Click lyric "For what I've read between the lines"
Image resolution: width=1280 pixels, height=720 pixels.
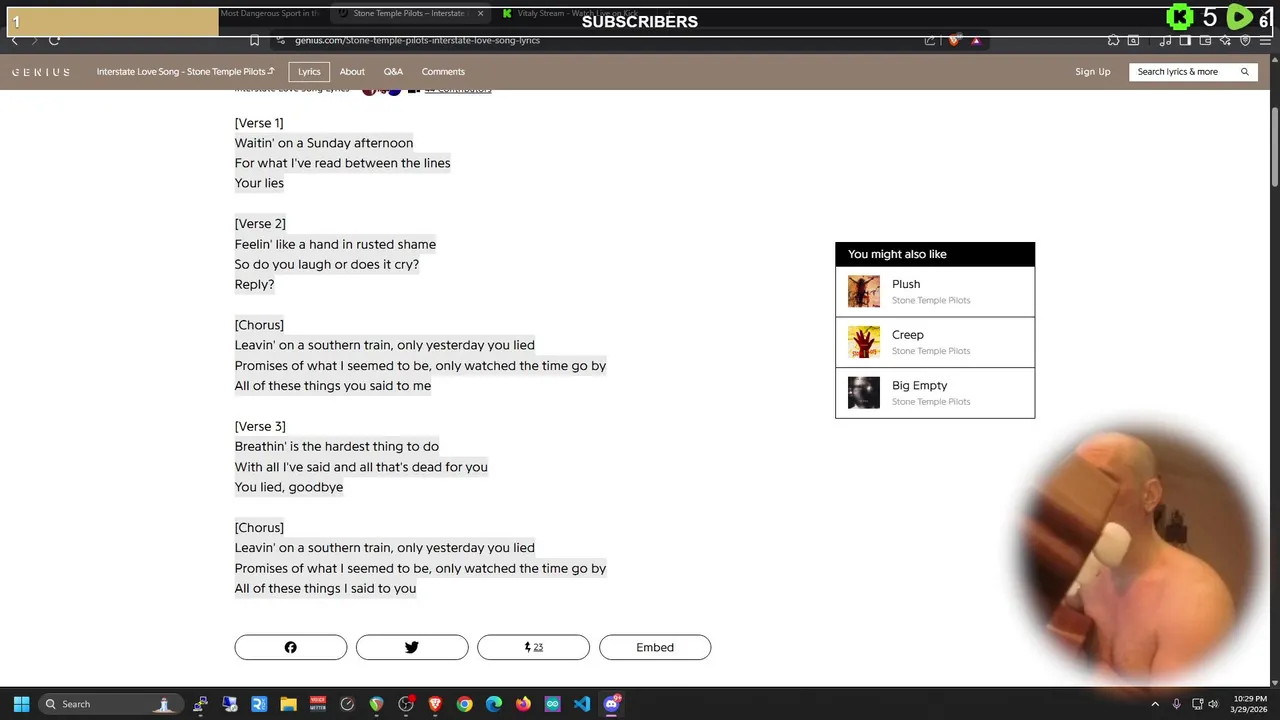(342, 163)
